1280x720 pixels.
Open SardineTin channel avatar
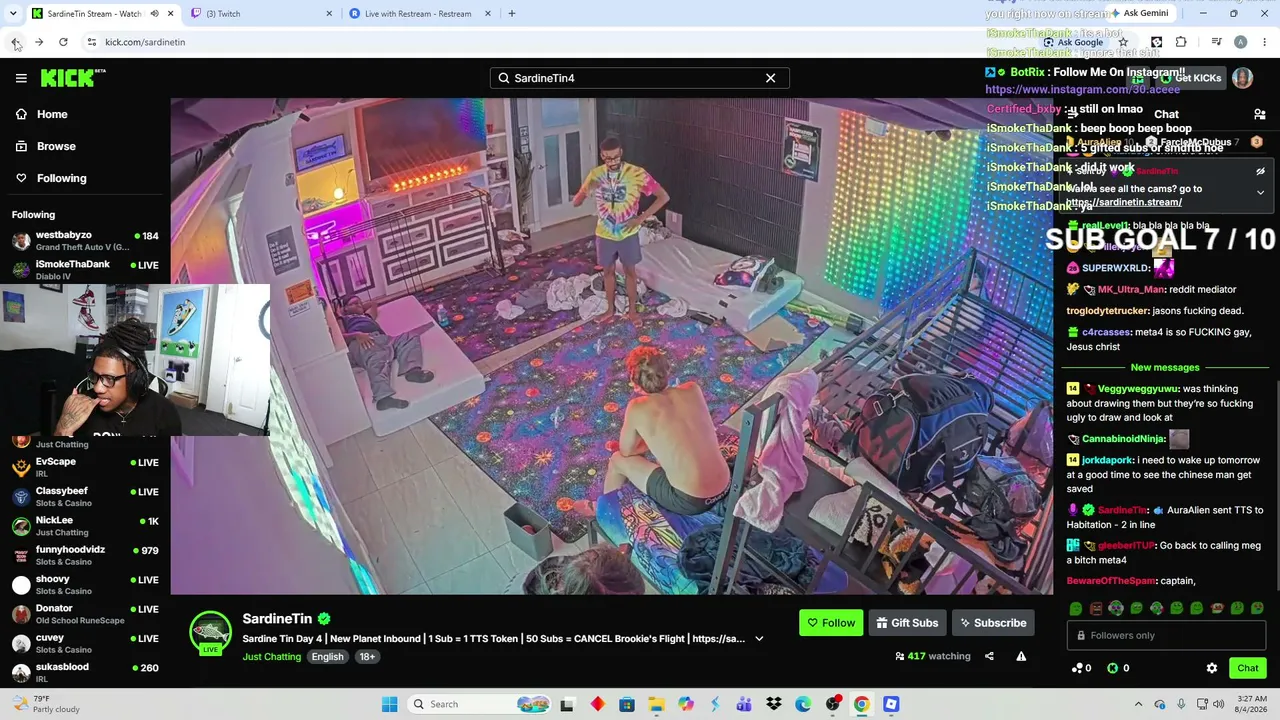pos(210,634)
